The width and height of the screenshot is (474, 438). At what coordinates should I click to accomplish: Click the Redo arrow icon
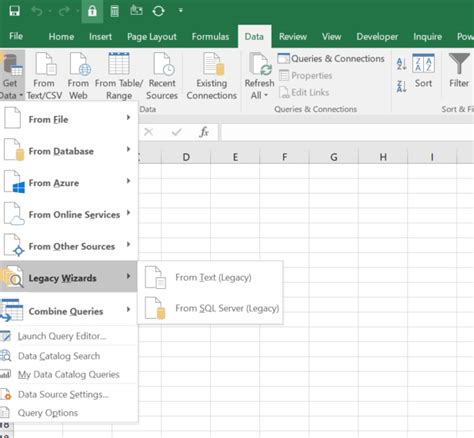(64, 11)
